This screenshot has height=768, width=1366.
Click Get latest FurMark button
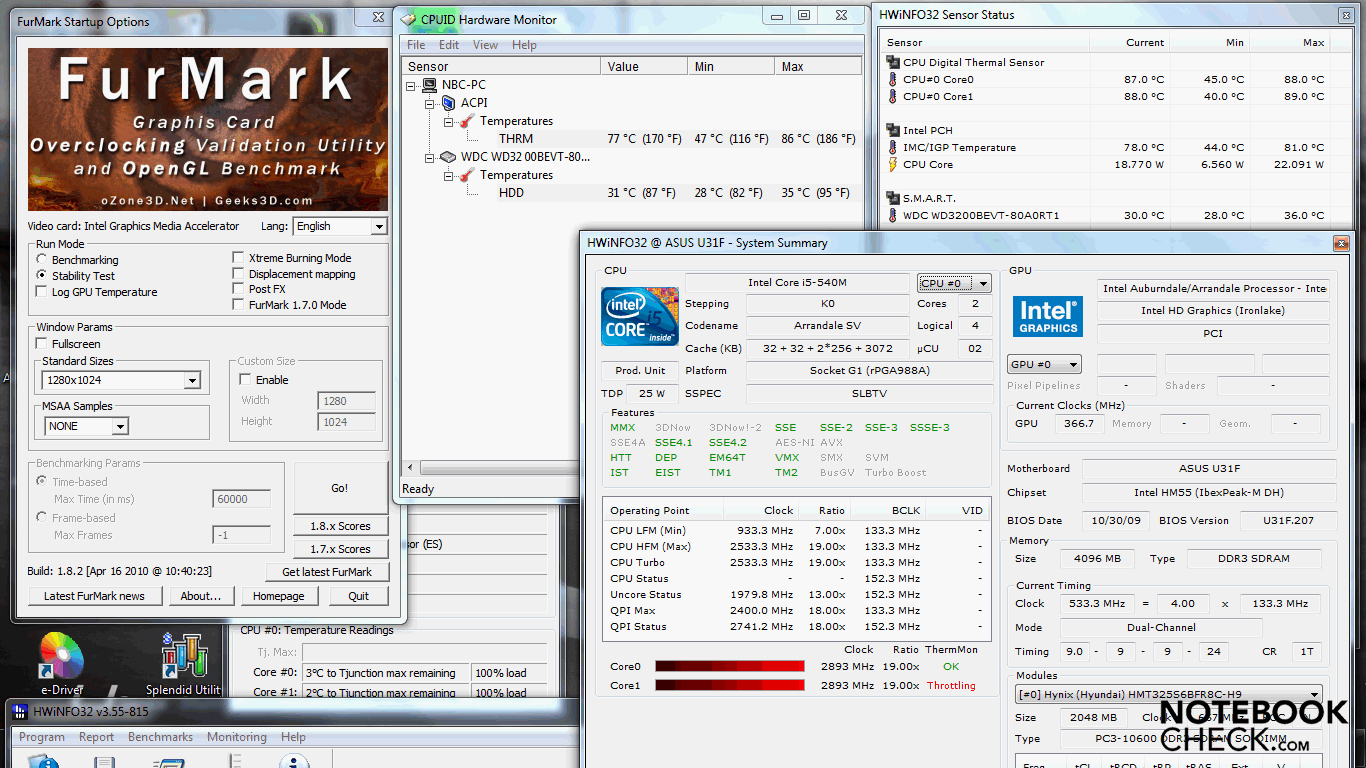pos(327,572)
